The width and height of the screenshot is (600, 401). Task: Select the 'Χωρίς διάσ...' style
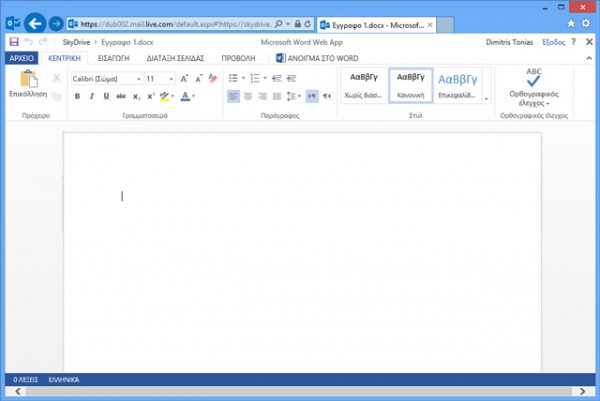(364, 86)
